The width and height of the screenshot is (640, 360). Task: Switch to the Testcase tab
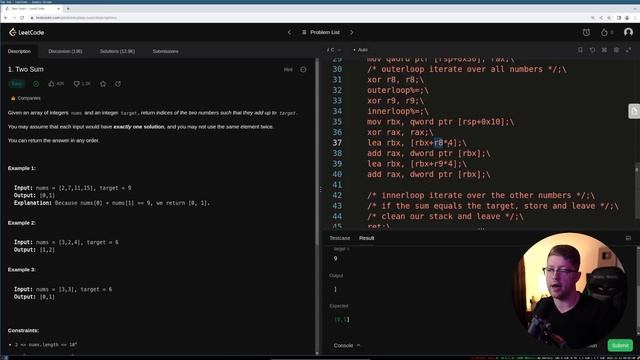click(340, 238)
